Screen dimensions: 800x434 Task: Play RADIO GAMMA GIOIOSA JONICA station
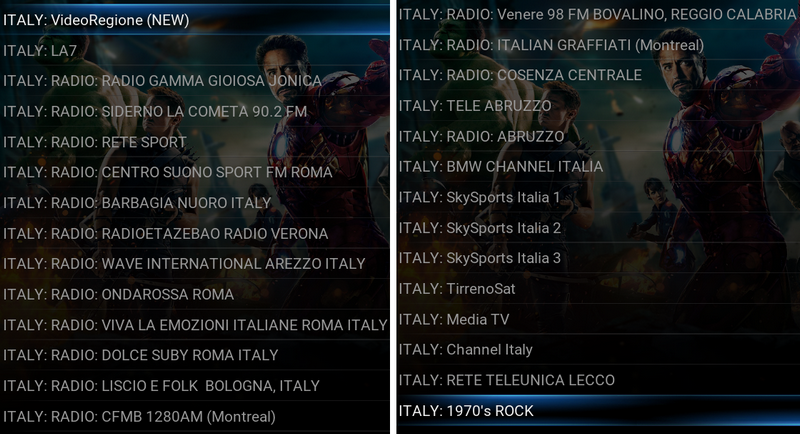point(195,81)
